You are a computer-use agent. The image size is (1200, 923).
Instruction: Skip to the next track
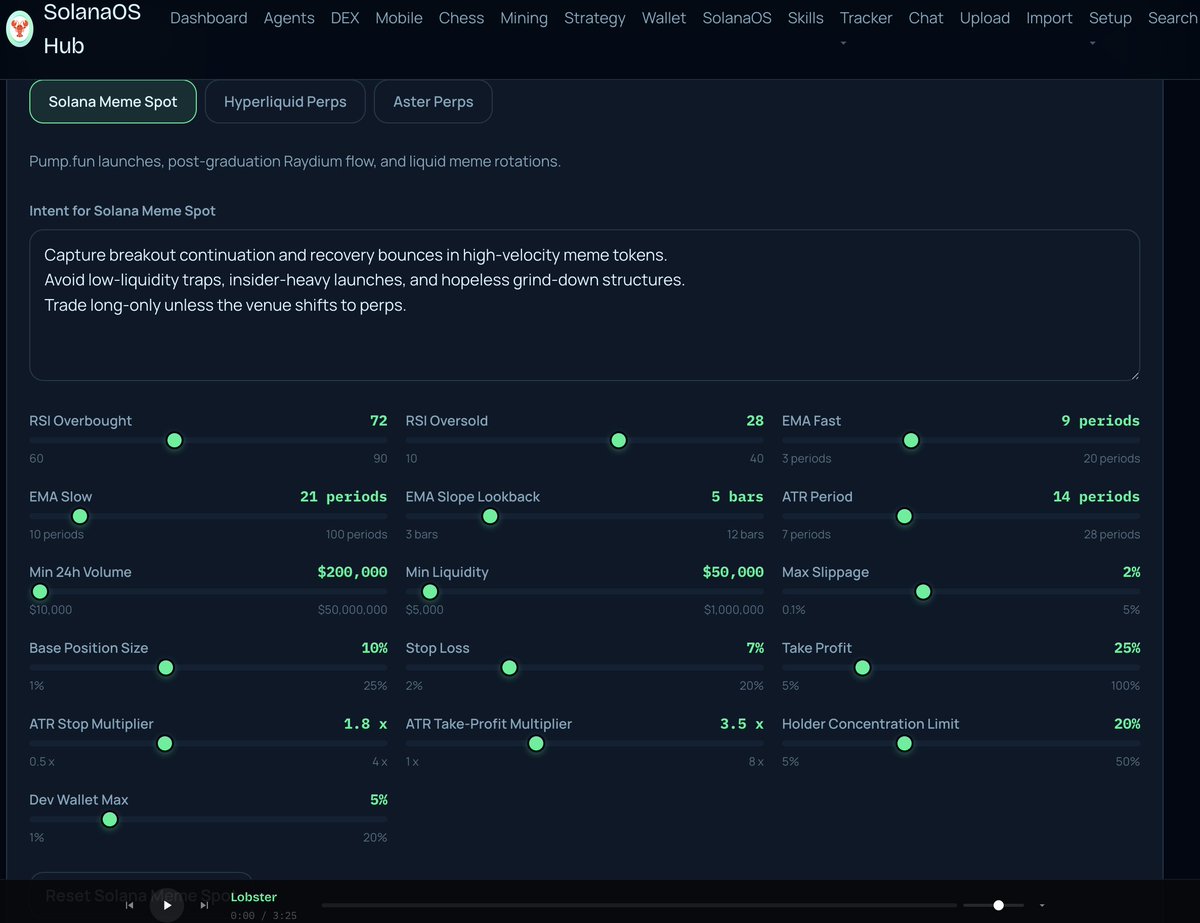204,905
